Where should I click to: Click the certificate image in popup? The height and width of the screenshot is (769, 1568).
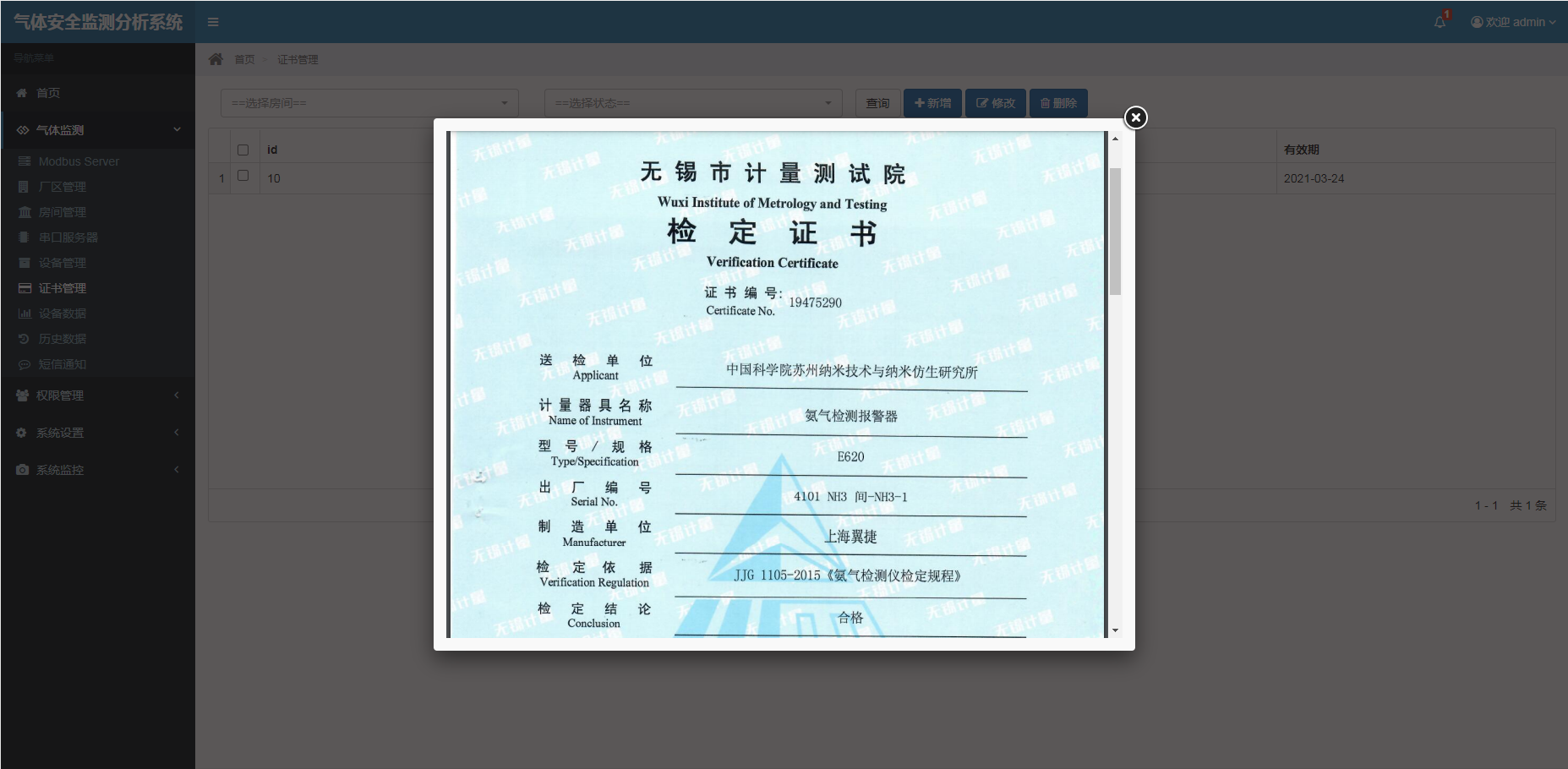[x=777, y=384]
